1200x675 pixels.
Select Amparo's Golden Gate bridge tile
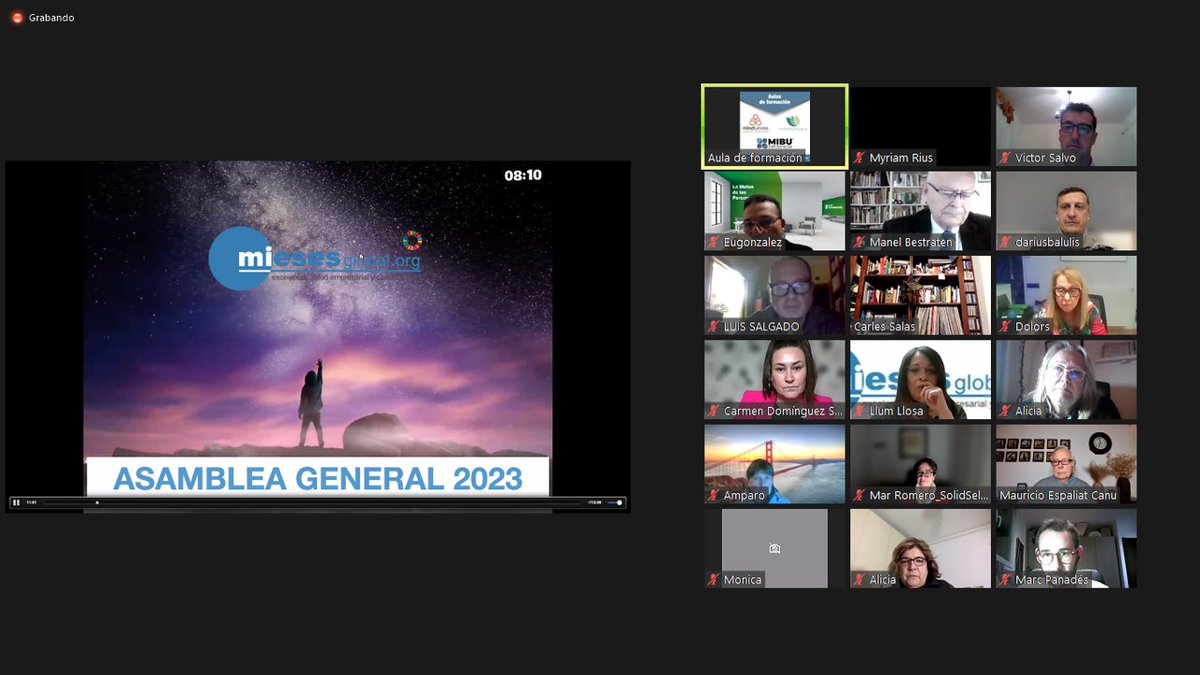point(775,464)
